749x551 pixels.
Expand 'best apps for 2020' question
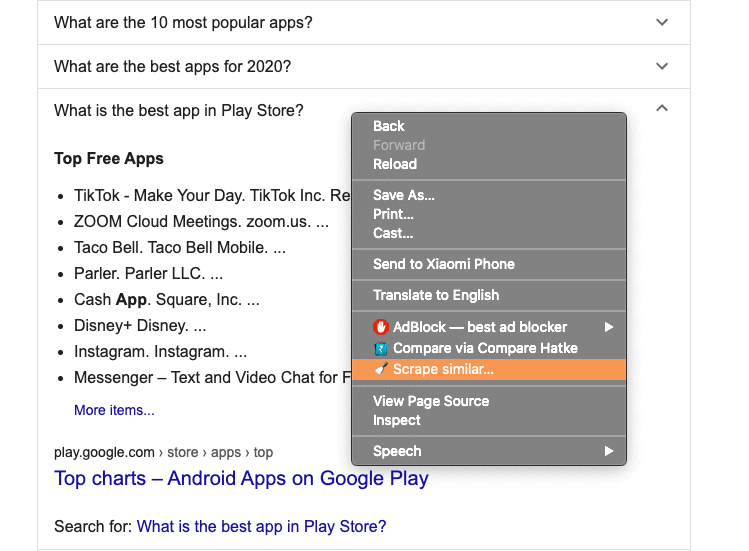662,66
